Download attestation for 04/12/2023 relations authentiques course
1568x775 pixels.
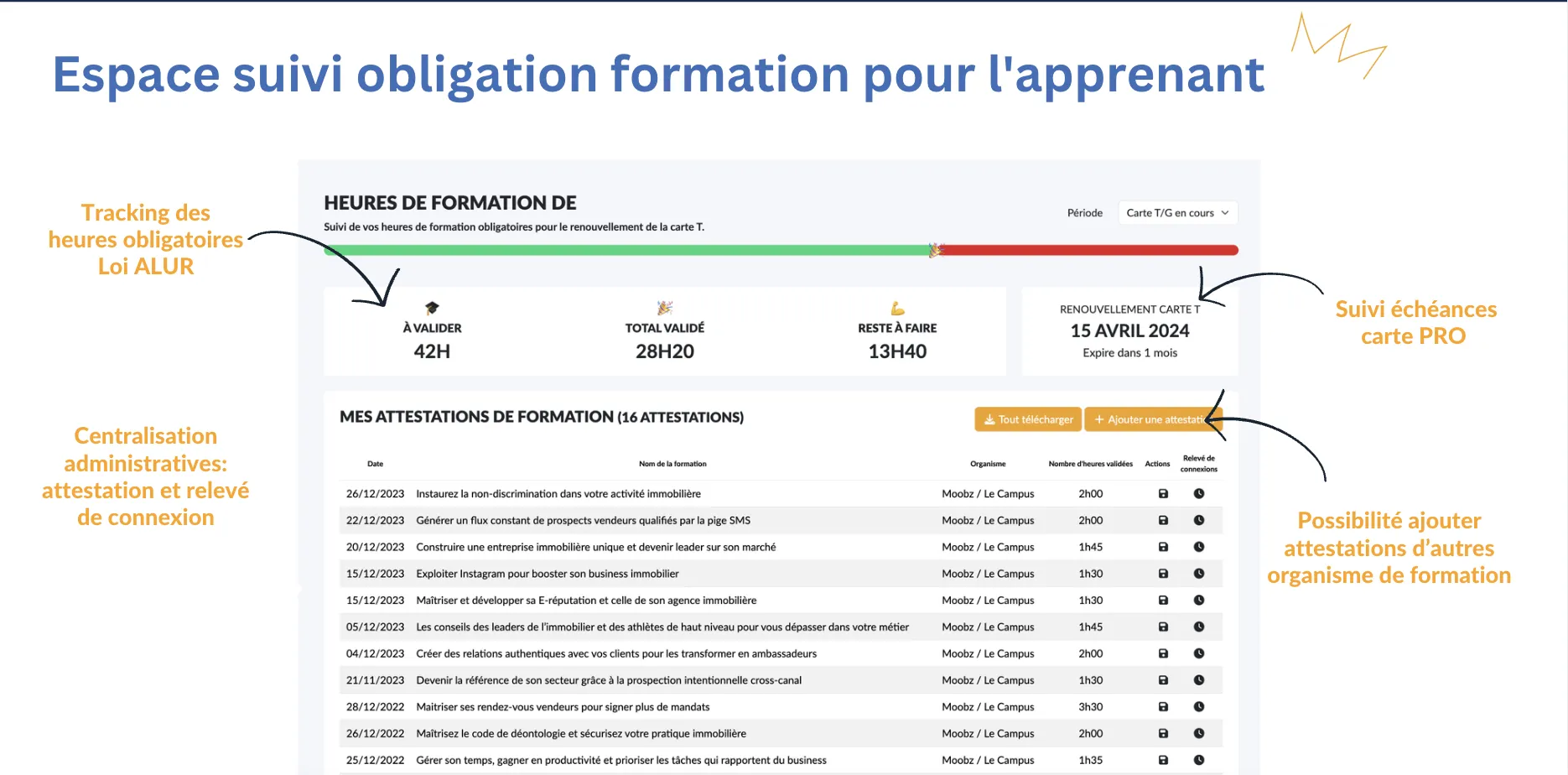click(x=1163, y=653)
